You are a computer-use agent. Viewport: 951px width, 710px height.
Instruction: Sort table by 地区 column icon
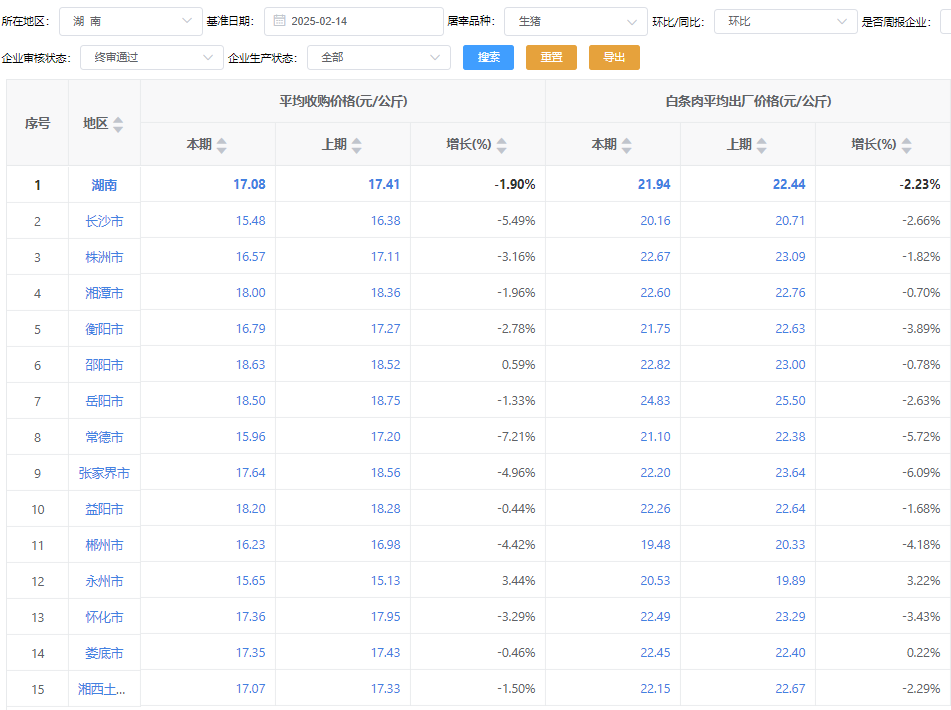click(118, 124)
